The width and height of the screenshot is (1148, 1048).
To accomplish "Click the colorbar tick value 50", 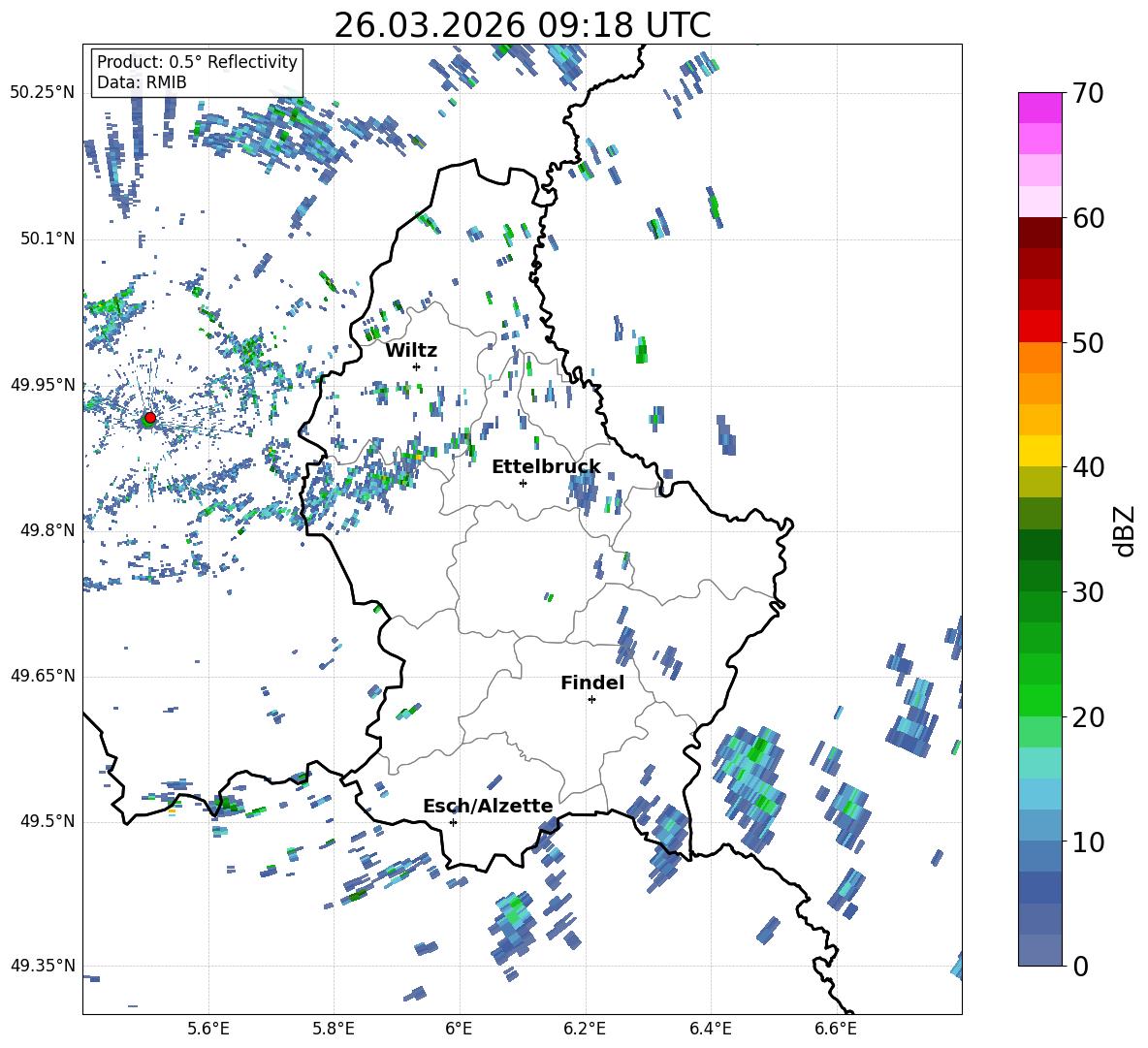I will pyautogui.click(x=1088, y=342).
